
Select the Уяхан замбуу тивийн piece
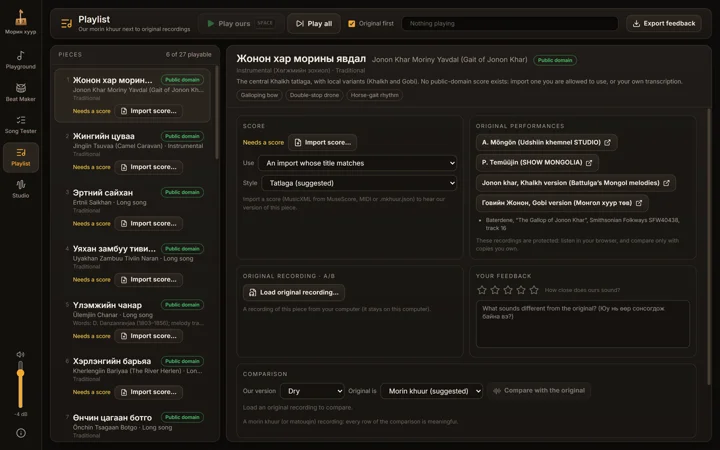point(132,264)
